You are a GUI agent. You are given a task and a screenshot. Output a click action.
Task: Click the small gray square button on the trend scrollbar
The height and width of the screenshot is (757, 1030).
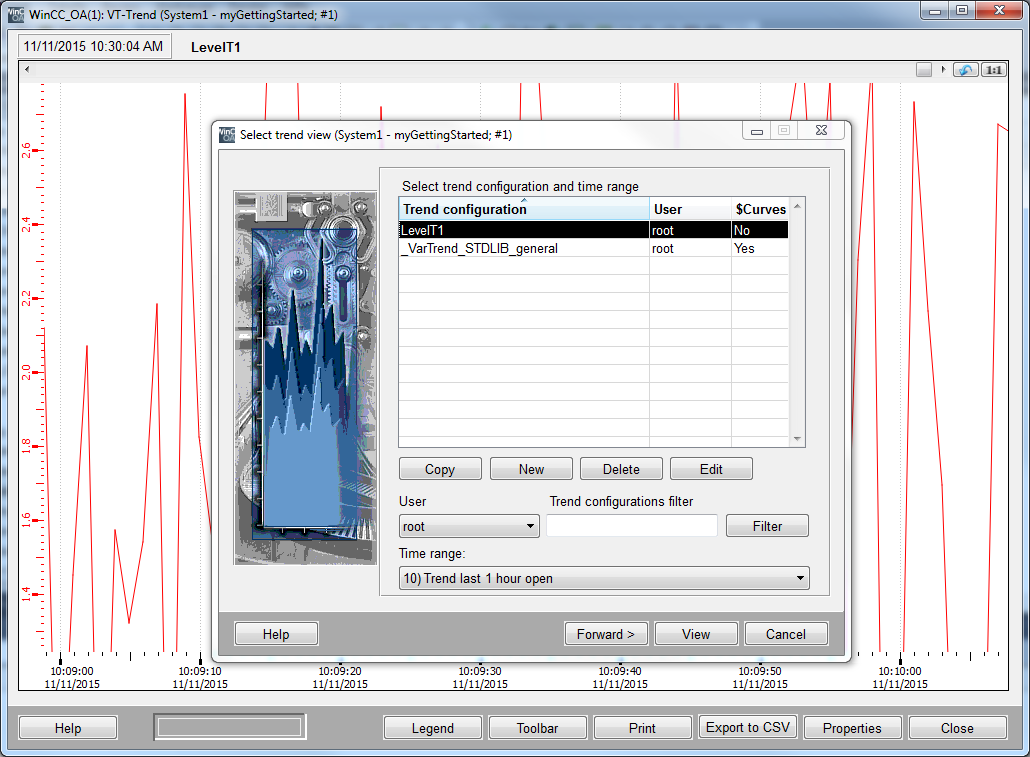(x=924, y=70)
